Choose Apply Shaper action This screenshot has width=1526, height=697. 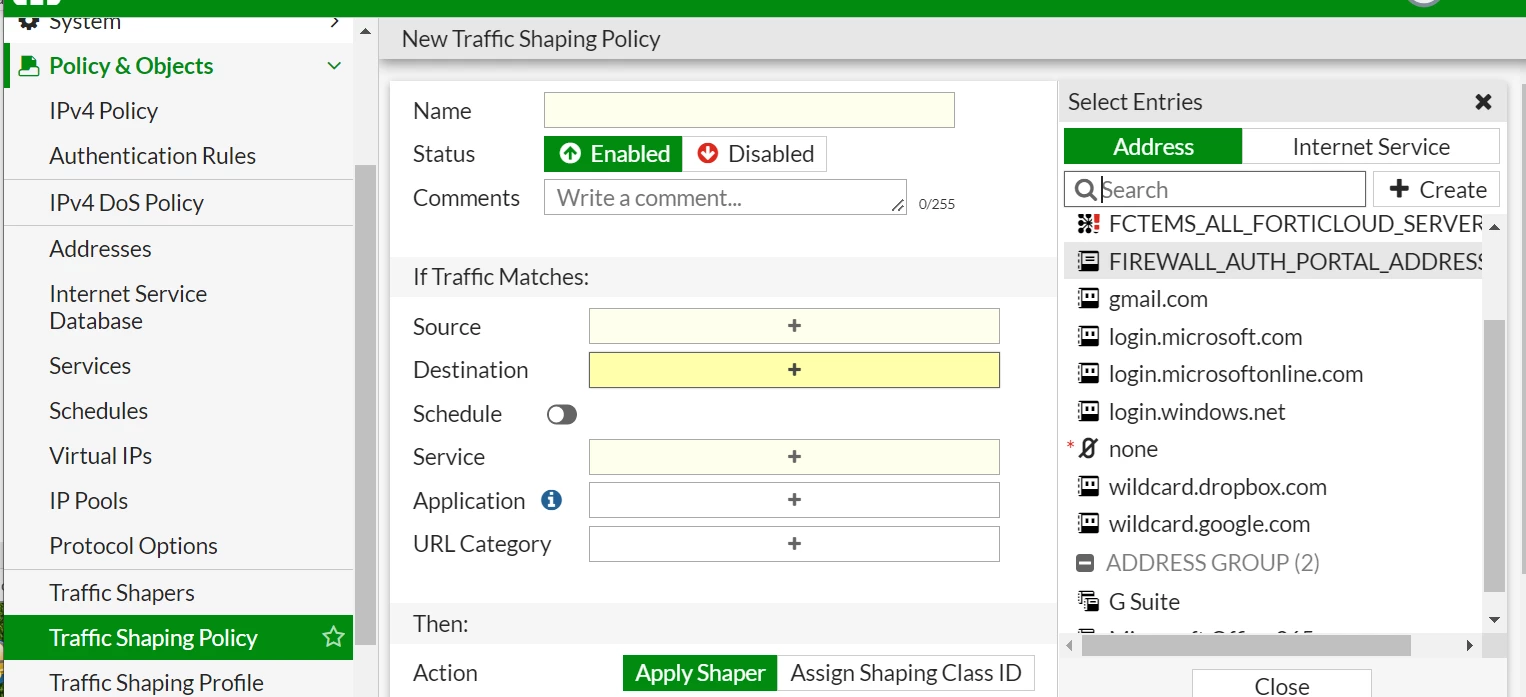pos(700,673)
